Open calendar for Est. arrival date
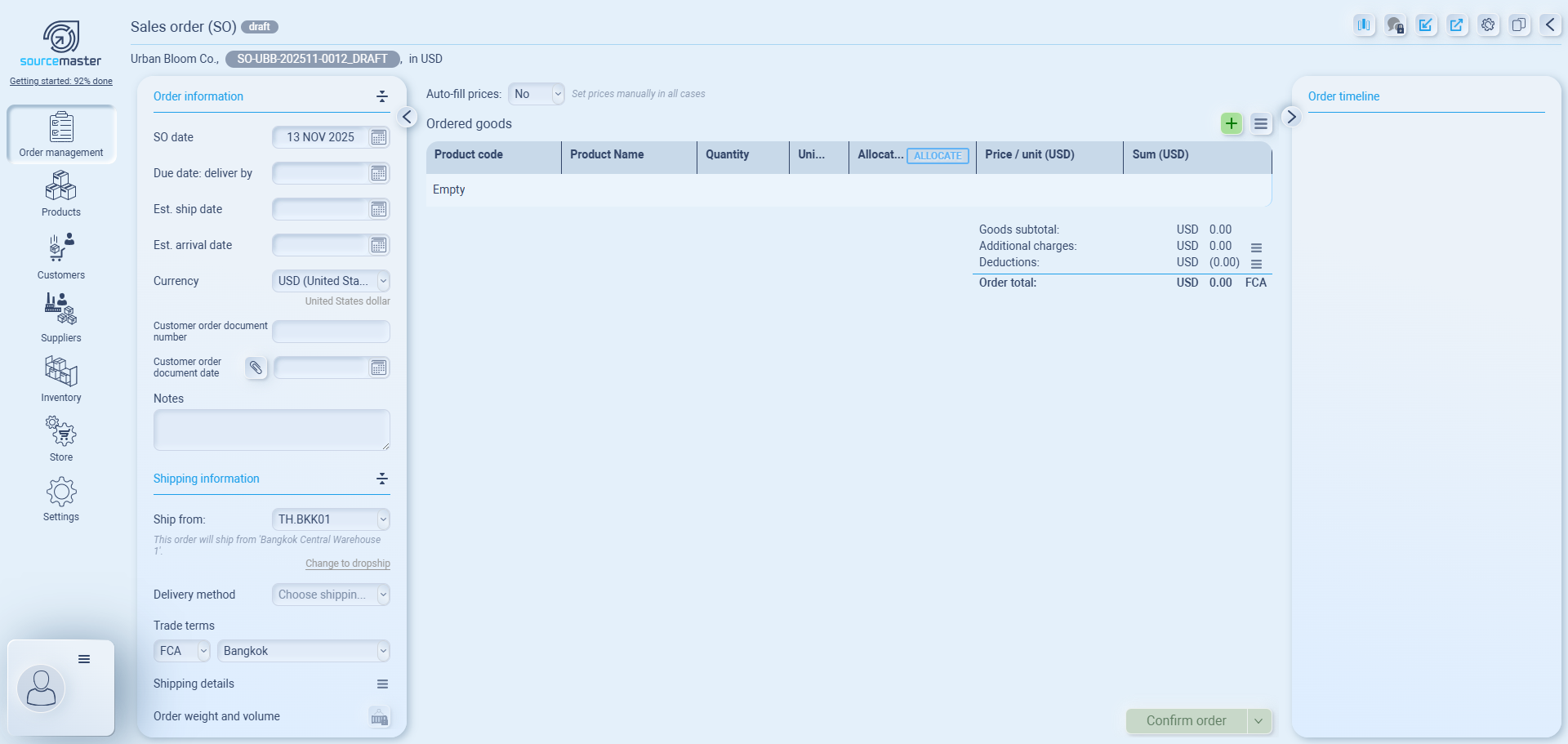 (x=379, y=245)
